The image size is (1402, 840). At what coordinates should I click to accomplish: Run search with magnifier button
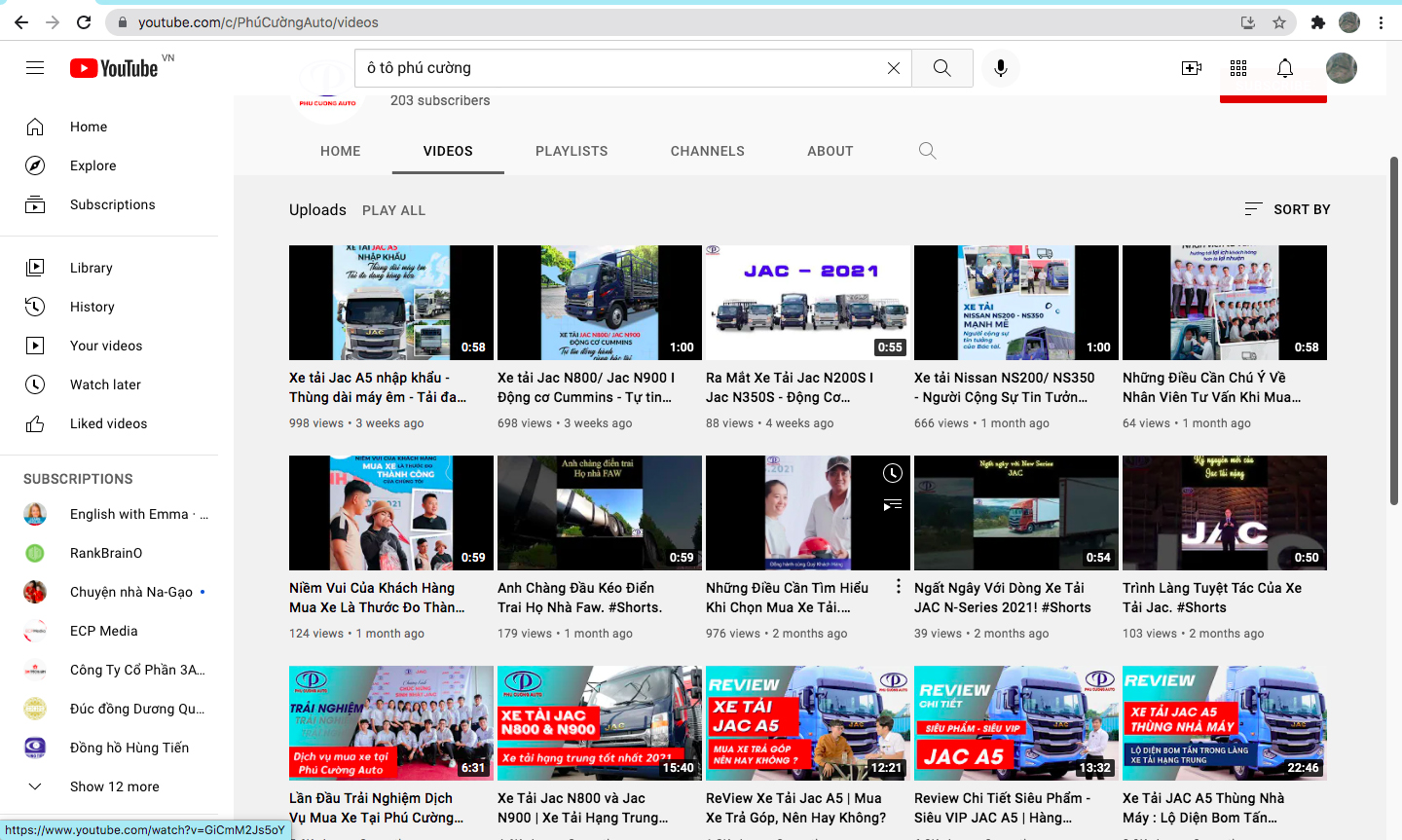942,68
